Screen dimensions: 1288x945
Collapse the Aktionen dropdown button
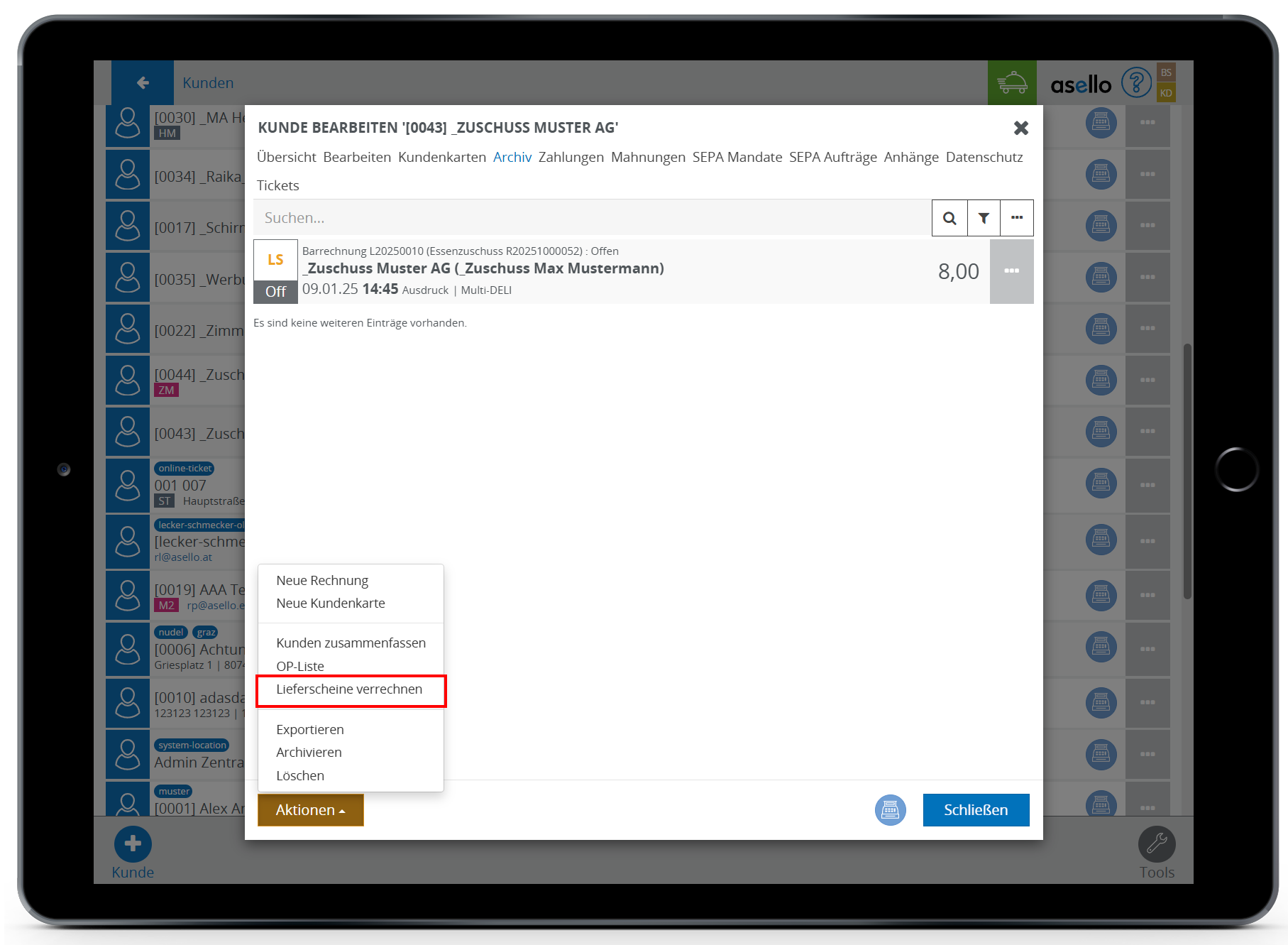310,810
